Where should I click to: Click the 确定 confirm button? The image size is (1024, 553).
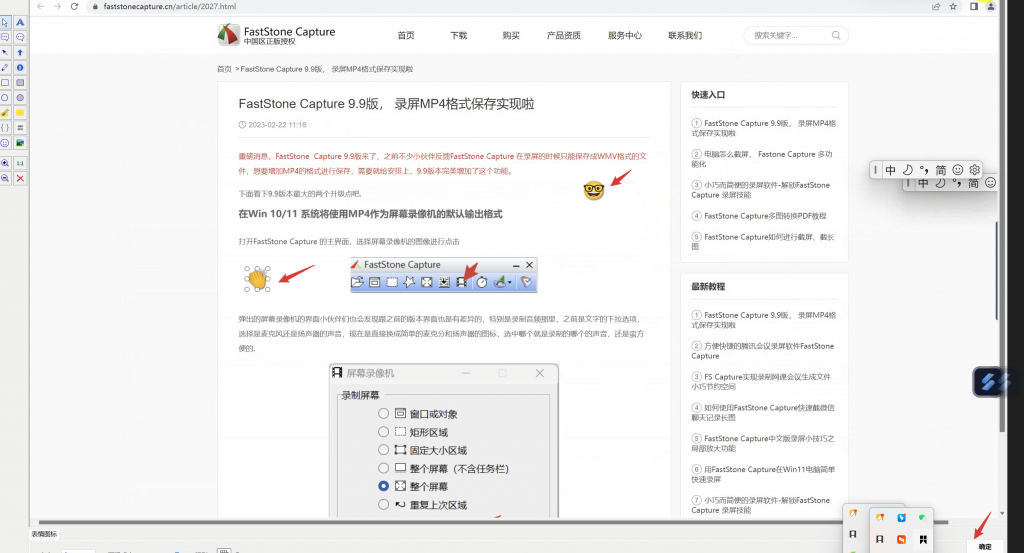coord(985,546)
